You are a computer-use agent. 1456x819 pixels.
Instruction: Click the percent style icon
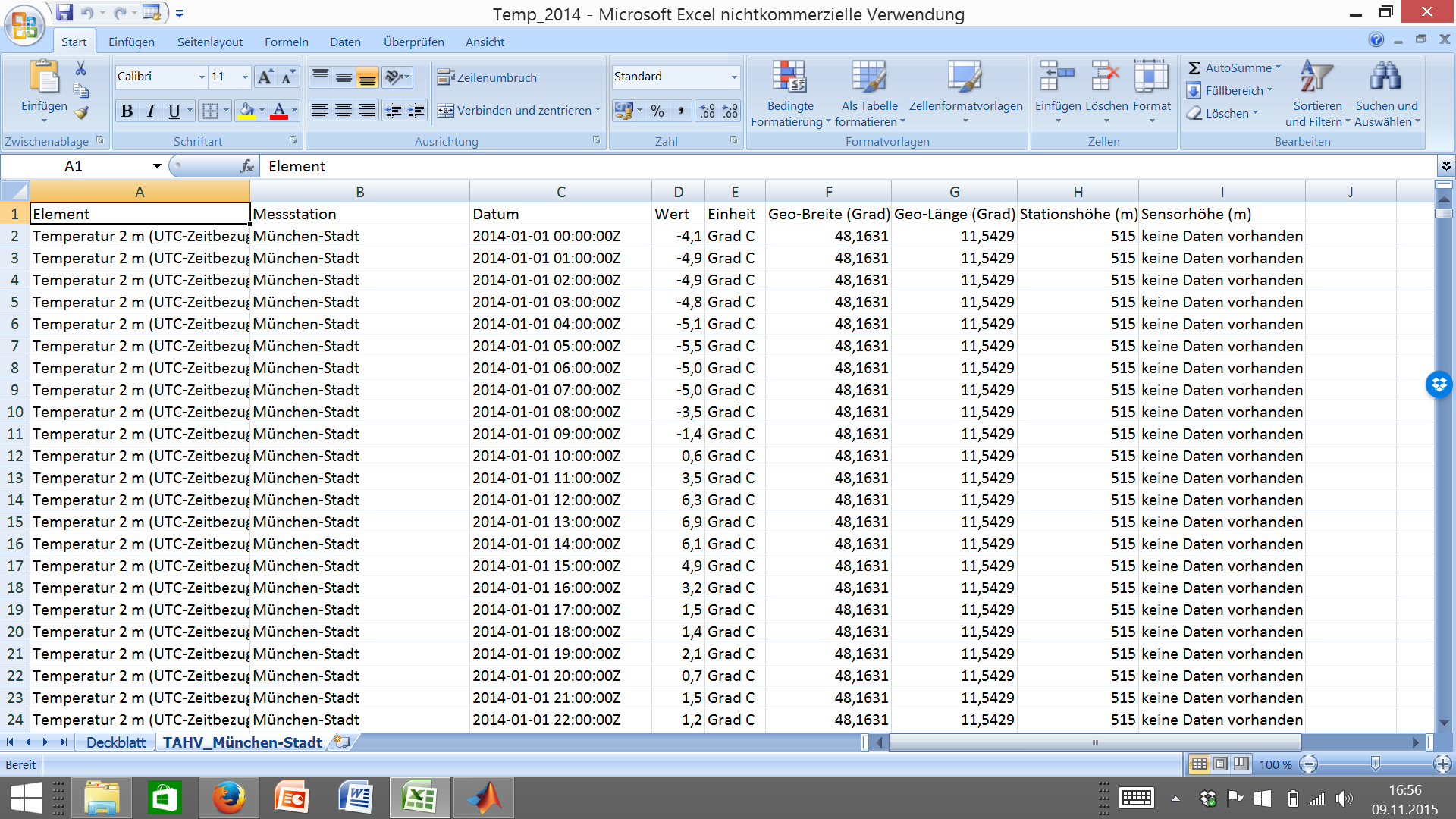(x=657, y=111)
